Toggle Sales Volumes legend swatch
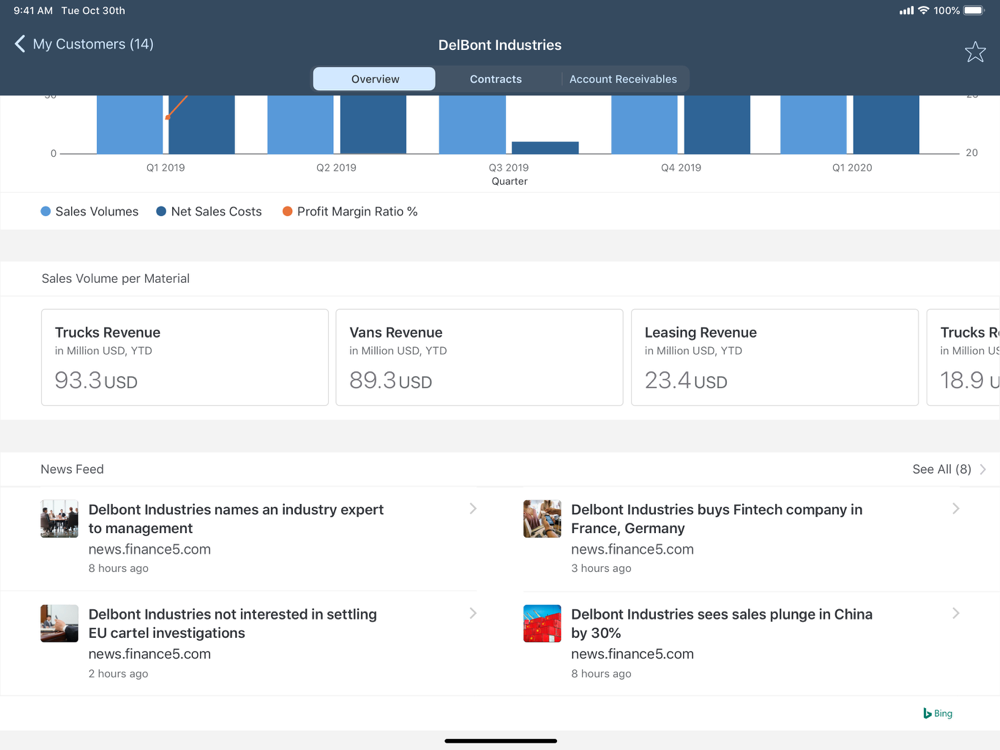This screenshot has height=750, width=1000. (45, 211)
